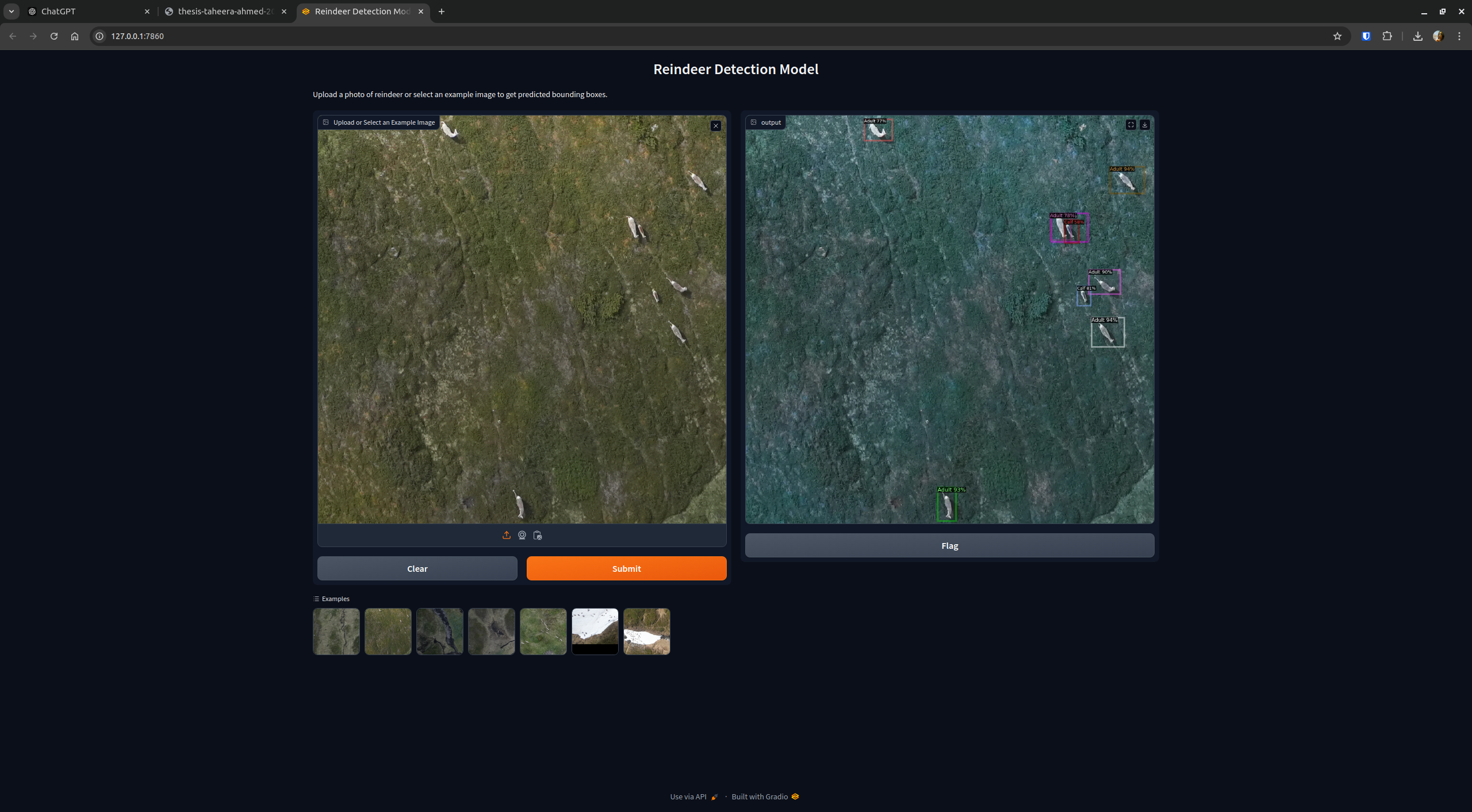
Task: Expand the Examples section
Action: pyautogui.click(x=331, y=598)
